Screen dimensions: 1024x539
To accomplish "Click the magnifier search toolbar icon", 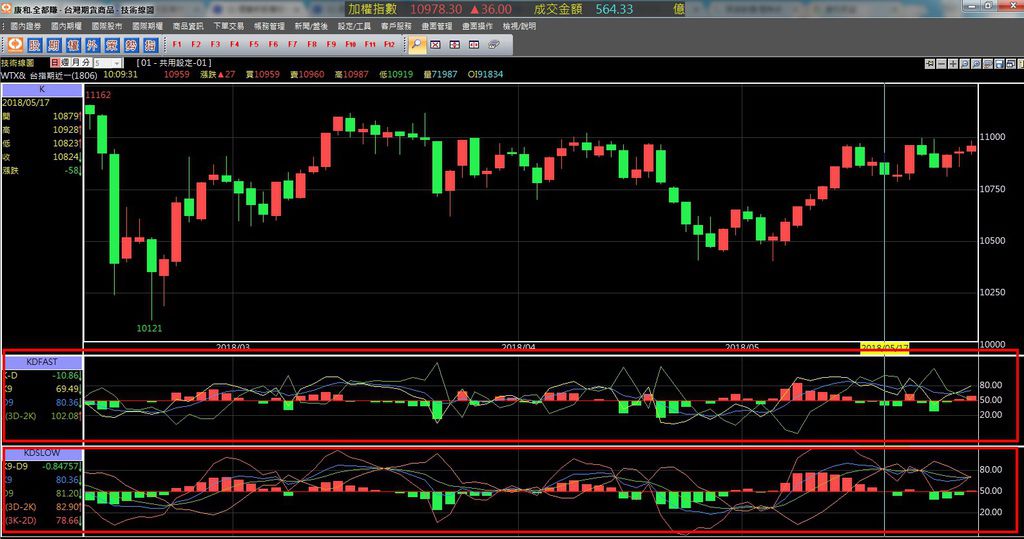I will coord(416,44).
